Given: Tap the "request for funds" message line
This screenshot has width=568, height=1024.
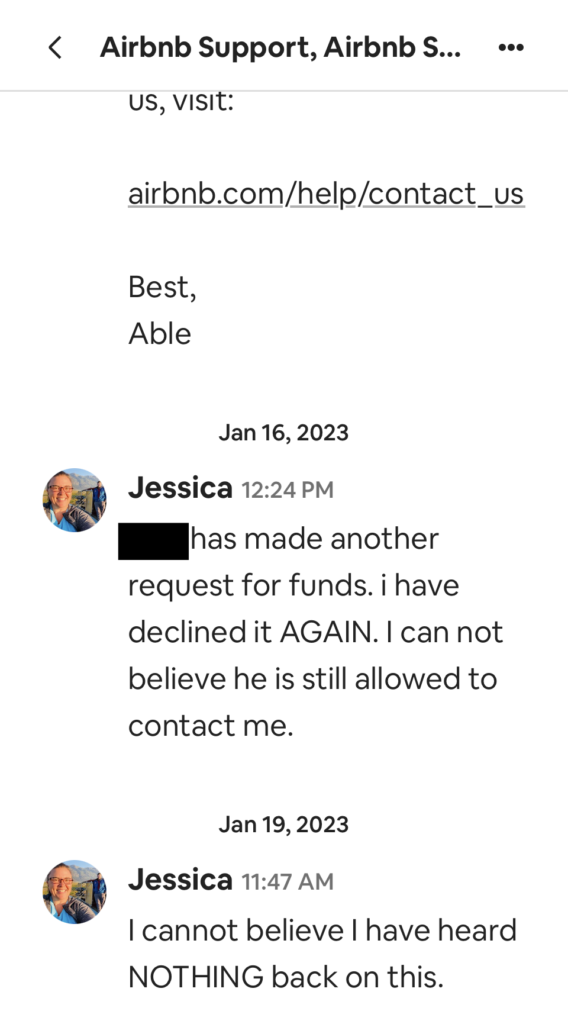Looking at the screenshot, I should pos(294,586).
